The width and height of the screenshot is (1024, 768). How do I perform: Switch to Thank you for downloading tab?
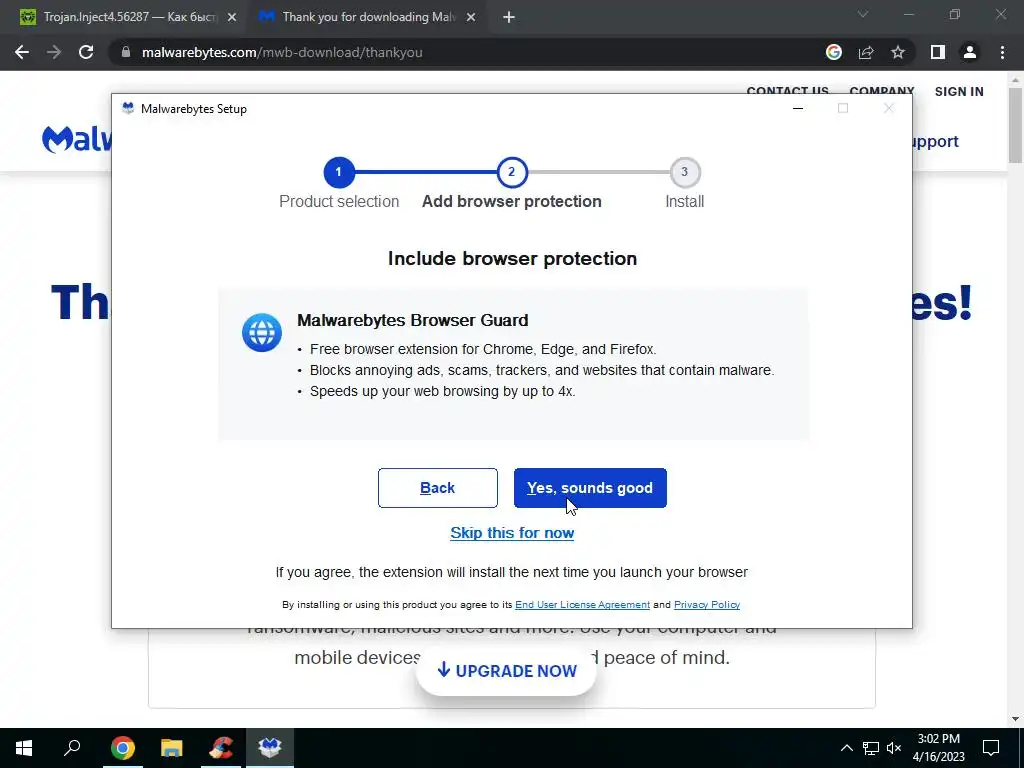click(x=366, y=17)
